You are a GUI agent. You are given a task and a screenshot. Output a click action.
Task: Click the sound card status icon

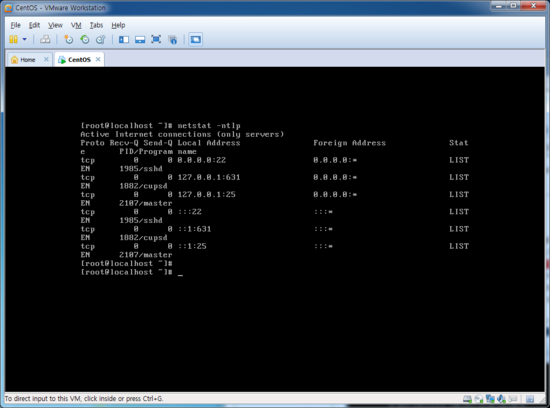[502, 399]
